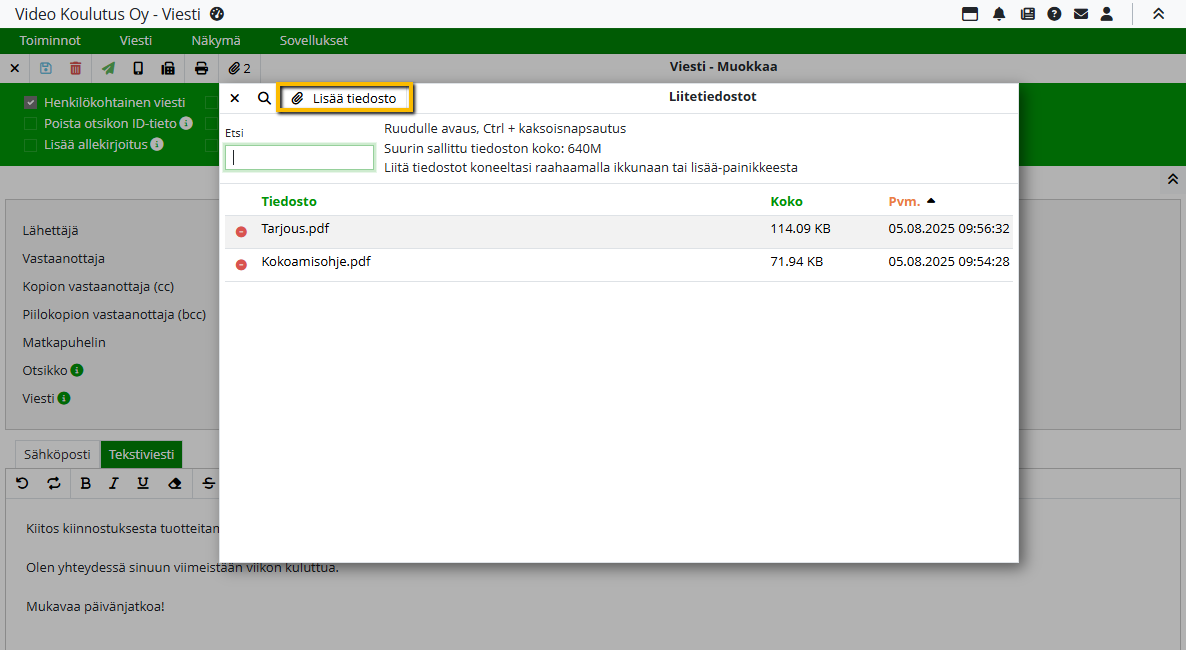This screenshot has width=1186, height=650.
Task: Check the Lisää allekirjoitus option
Action: 31,145
